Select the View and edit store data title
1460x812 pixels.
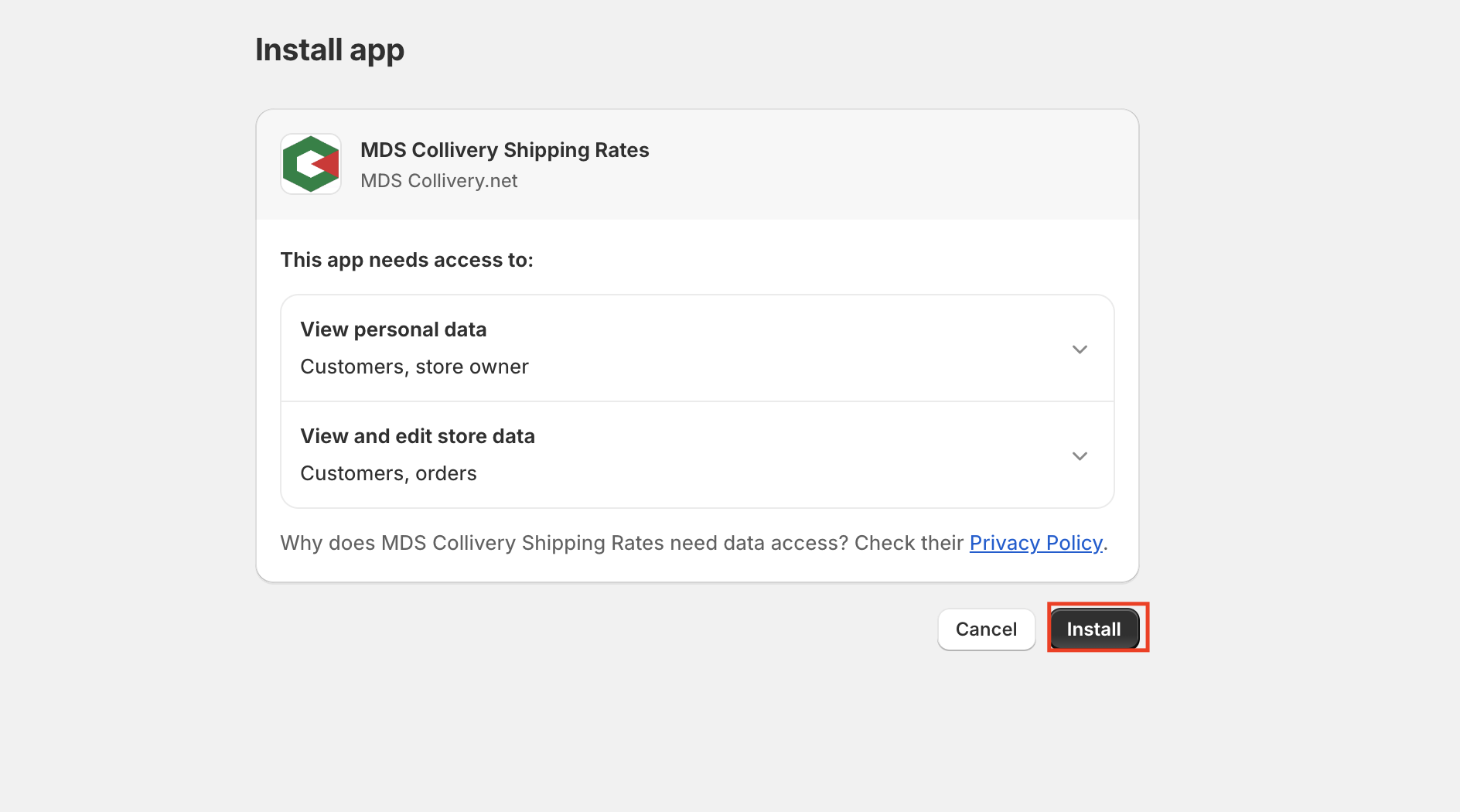point(417,436)
